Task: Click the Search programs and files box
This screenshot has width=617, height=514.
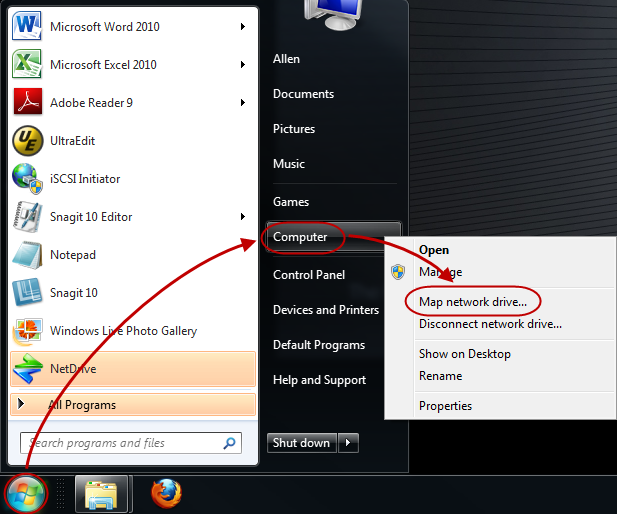Action: point(131,443)
